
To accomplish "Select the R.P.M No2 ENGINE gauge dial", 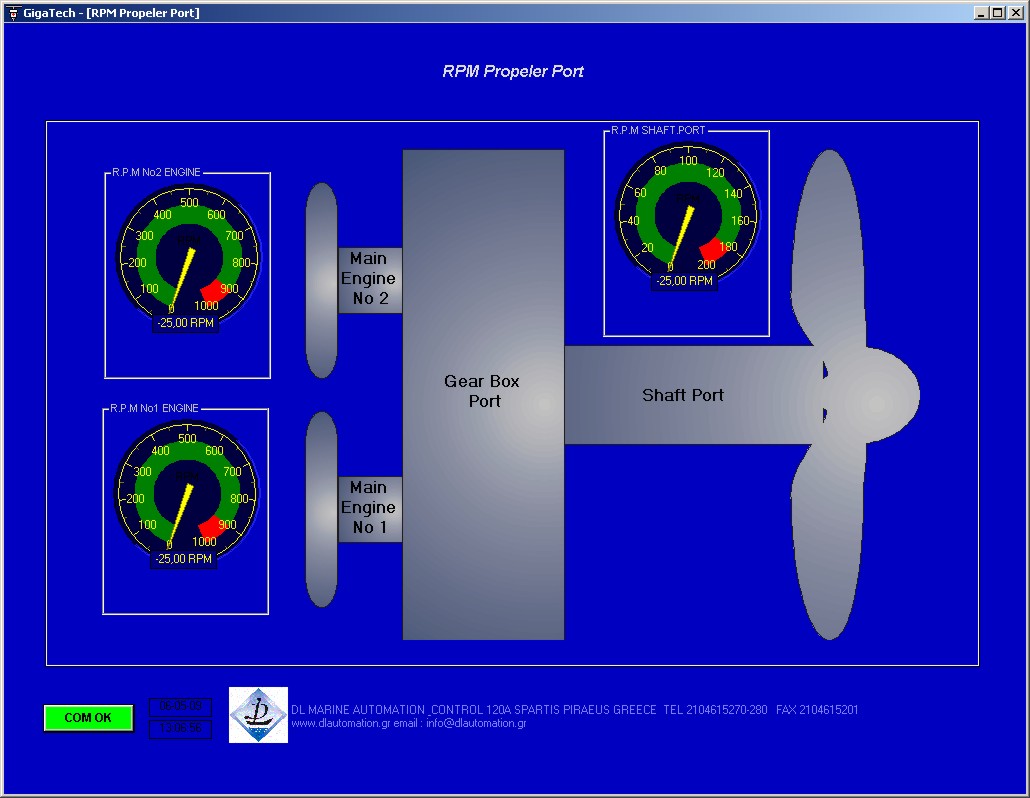I will pyautogui.click(x=188, y=251).
